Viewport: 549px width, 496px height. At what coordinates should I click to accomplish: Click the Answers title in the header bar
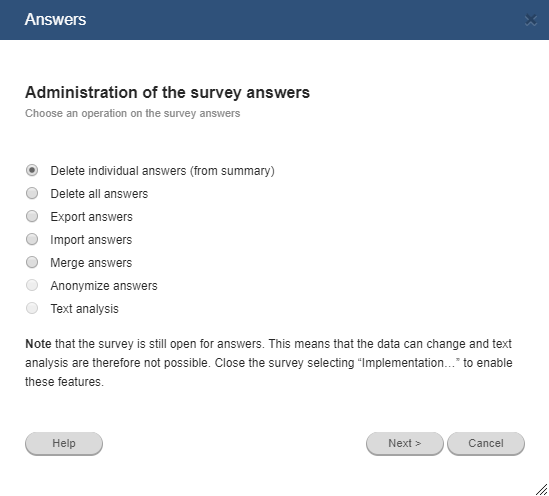(55, 19)
